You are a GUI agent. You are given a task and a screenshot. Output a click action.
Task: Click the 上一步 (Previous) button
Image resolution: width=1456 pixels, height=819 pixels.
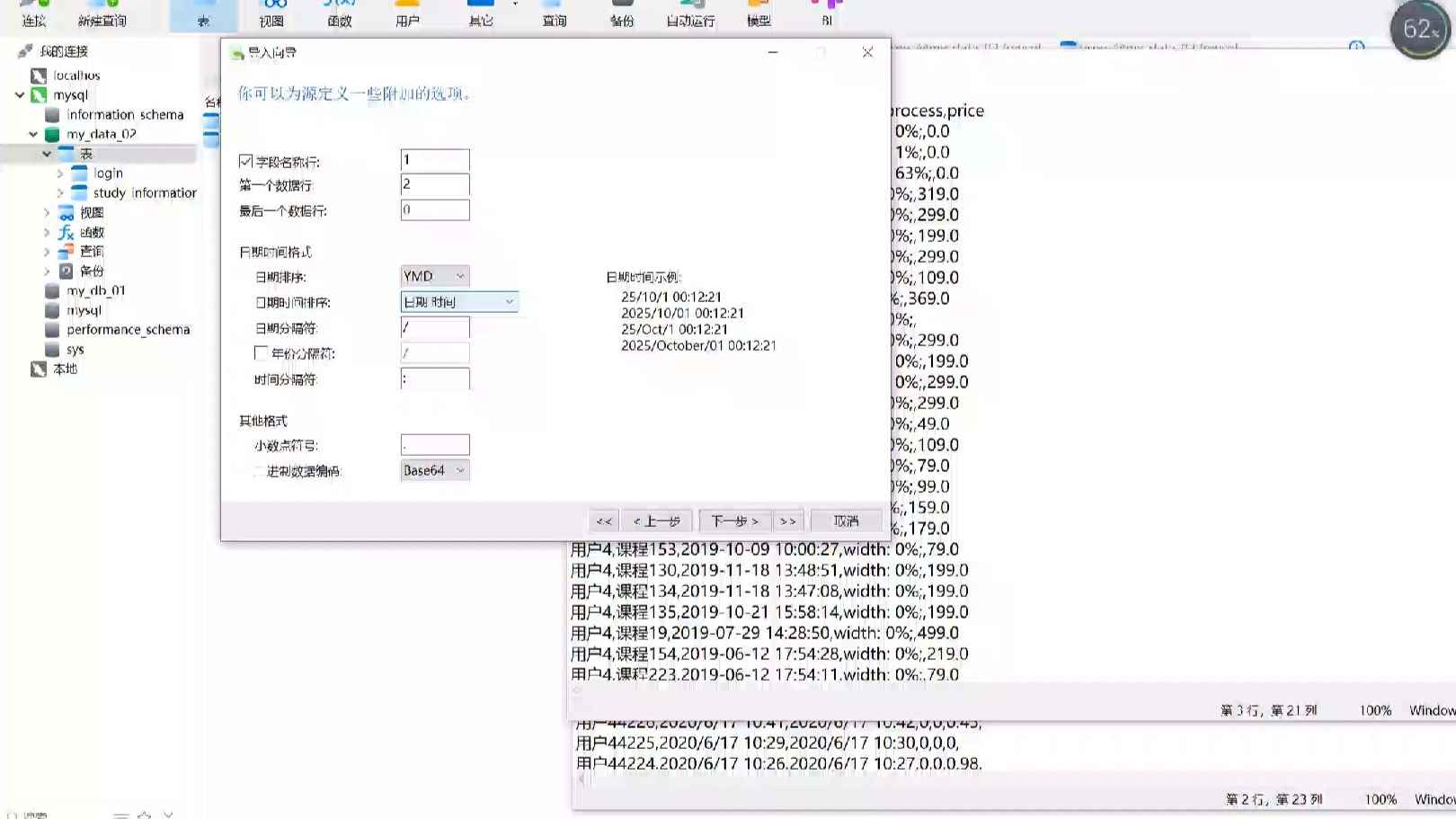[656, 521]
